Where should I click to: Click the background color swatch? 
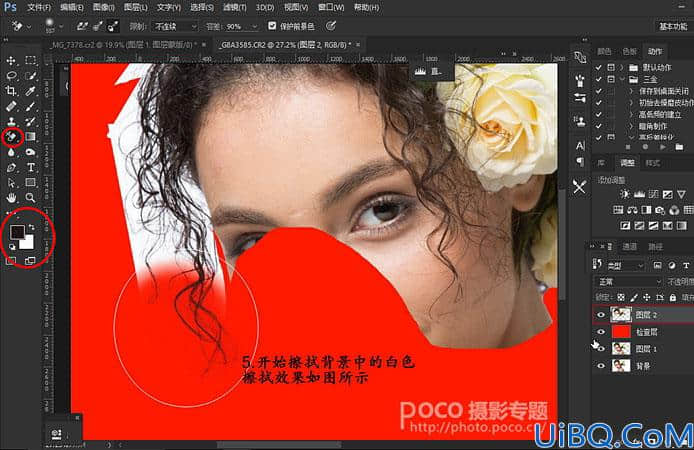pyautogui.click(x=28, y=243)
